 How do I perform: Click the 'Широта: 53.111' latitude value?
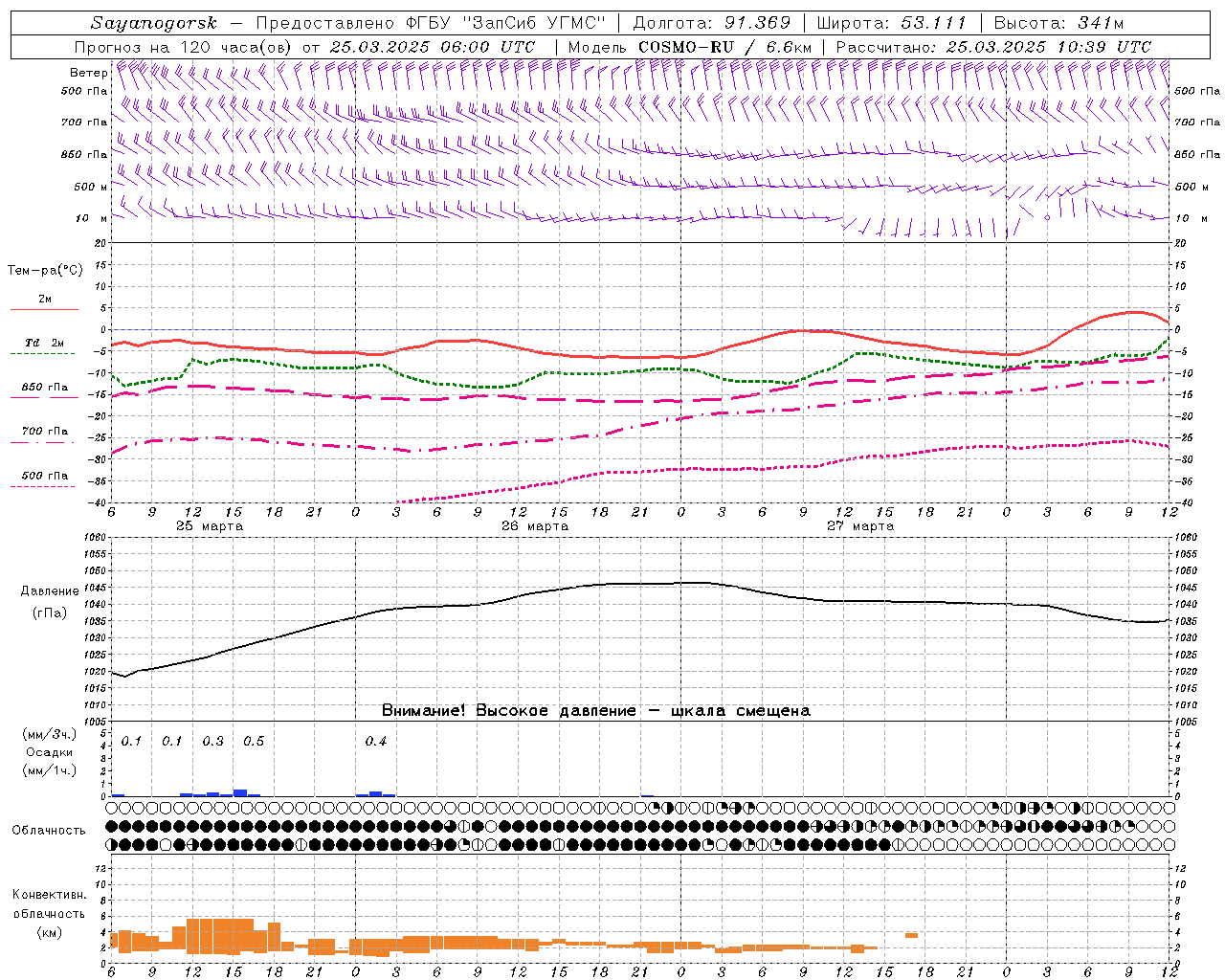click(x=891, y=23)
